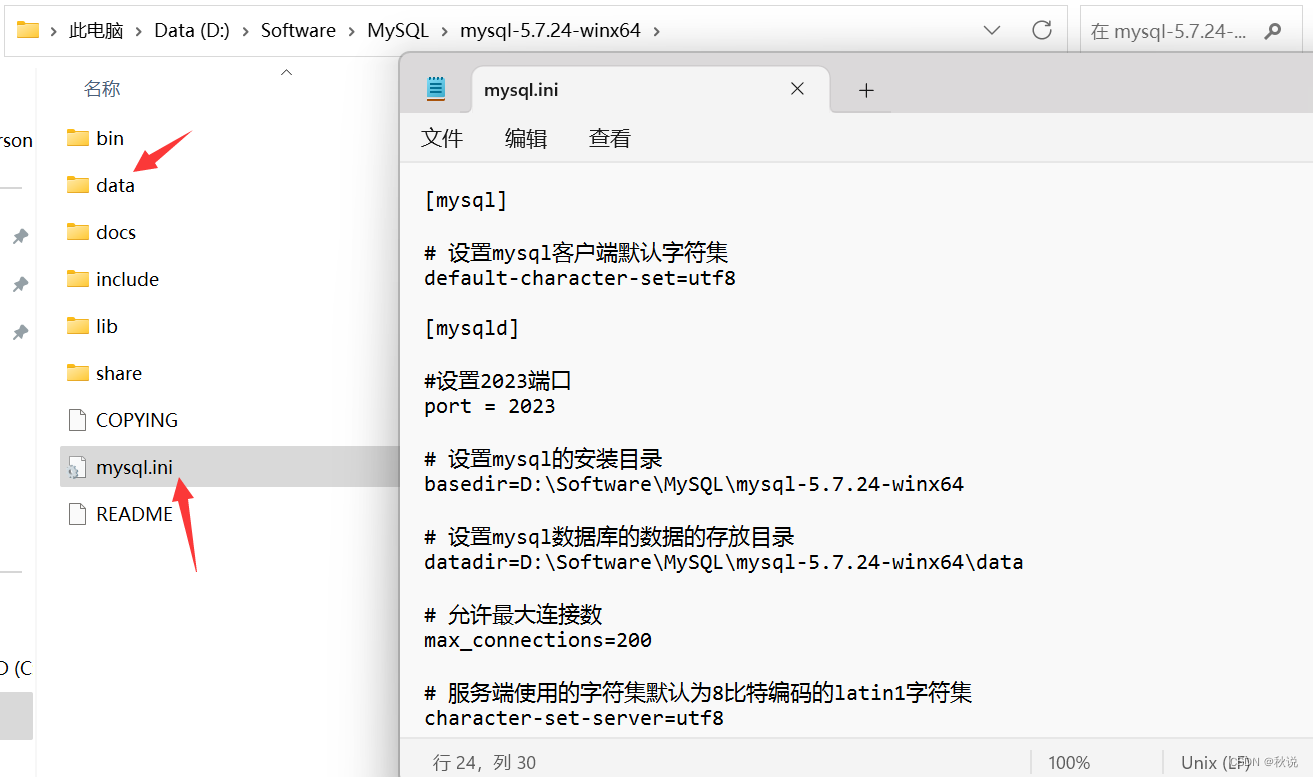Open the data folder icon

click(x=78, y=185)
